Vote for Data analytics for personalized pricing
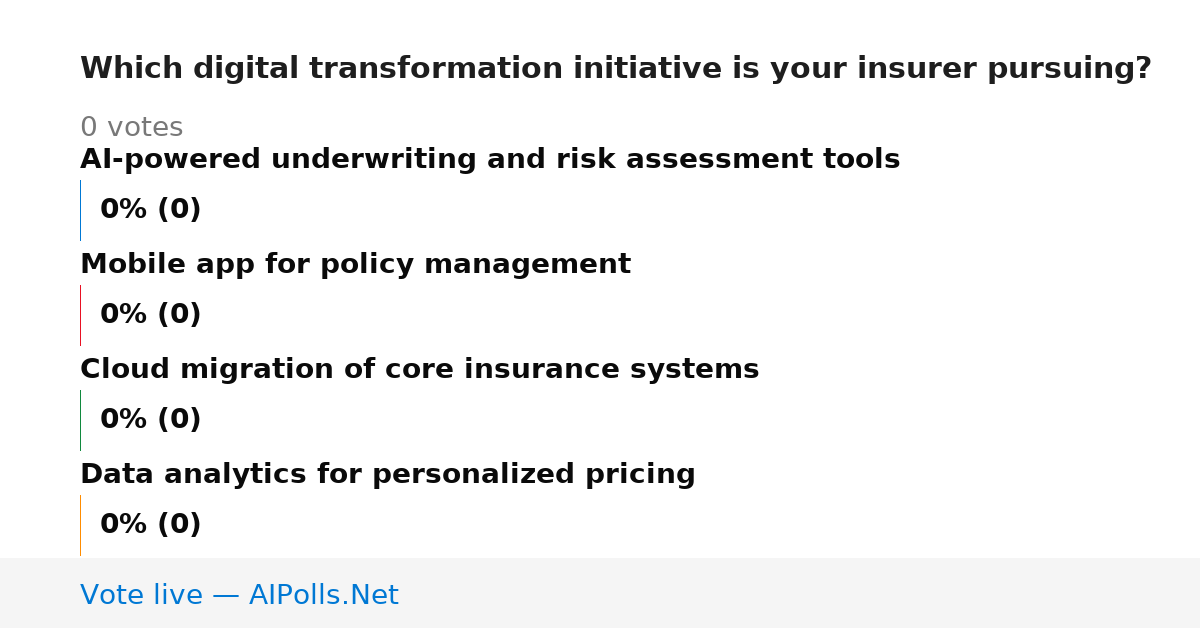This screenshot has width=1200, height=628. pyautogui.click(x=387, y=475)
